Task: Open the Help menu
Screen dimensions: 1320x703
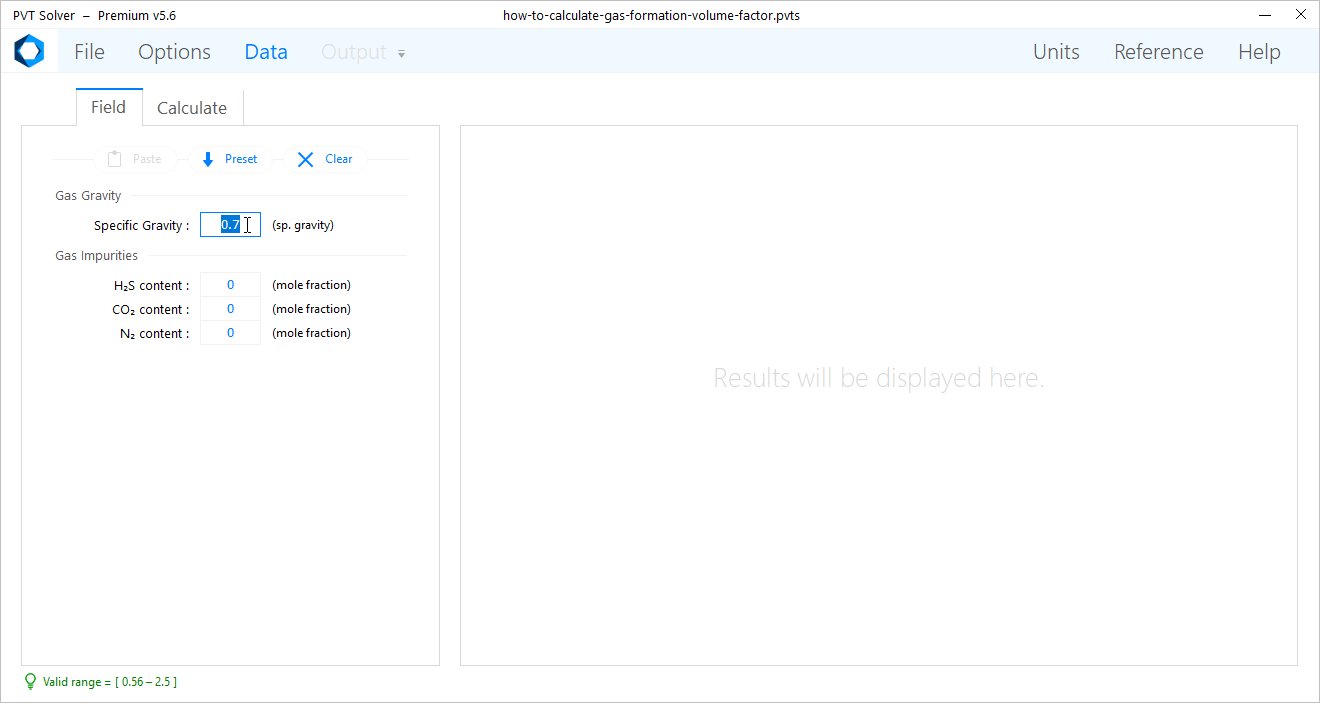Action: [1259, 52]
